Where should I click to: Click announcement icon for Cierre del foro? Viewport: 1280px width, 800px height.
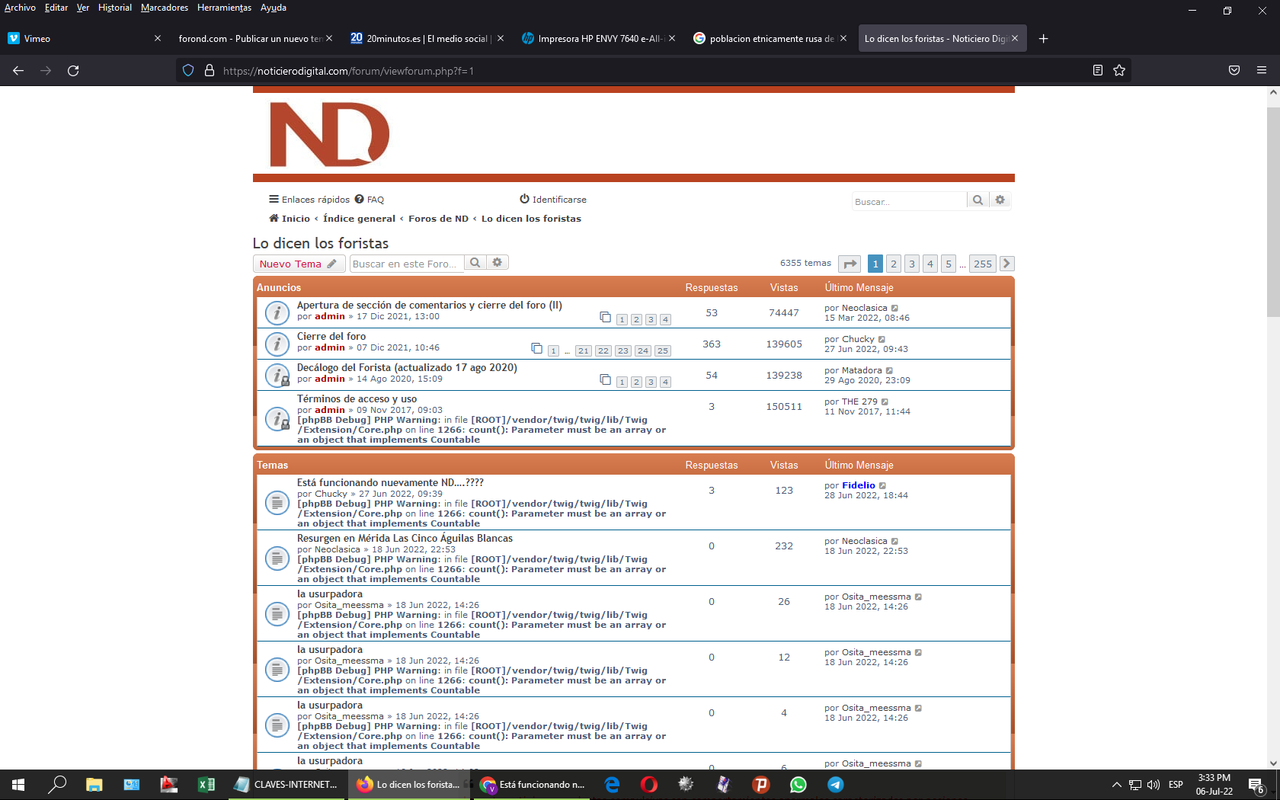coord(277,343)
